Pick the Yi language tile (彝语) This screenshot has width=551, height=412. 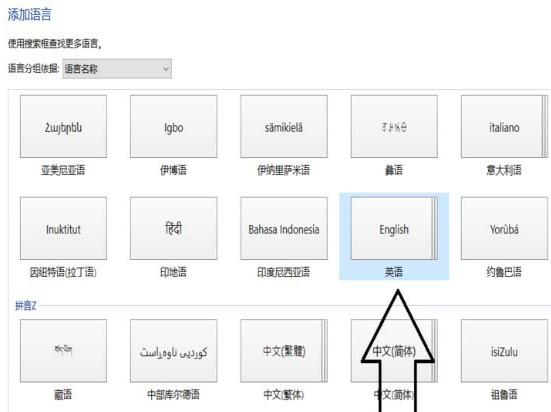(394, 127)
